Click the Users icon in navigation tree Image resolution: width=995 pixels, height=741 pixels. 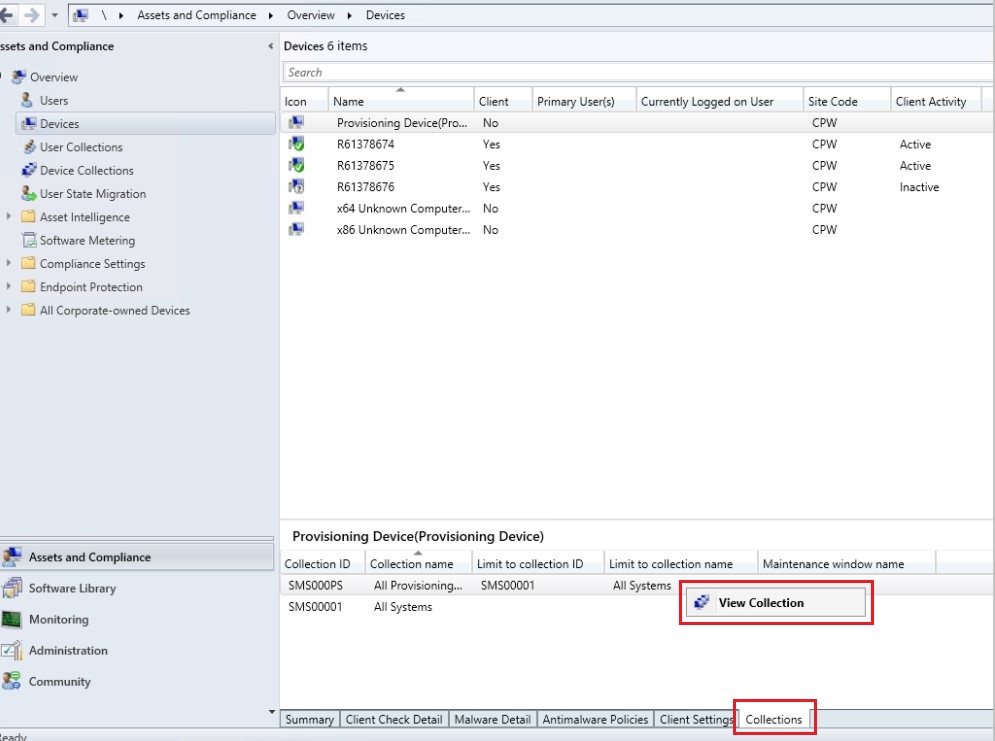click(27, 100)
